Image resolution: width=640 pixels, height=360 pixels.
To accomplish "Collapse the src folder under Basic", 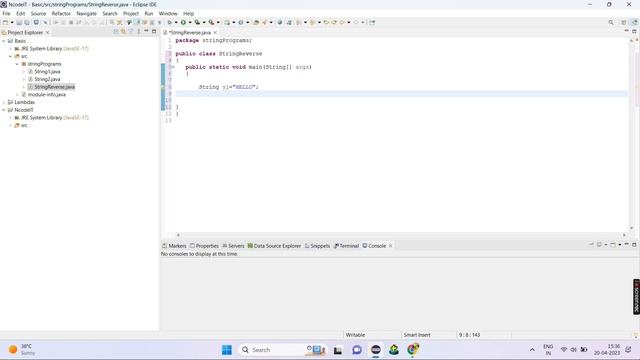I will tap(10, 56).
